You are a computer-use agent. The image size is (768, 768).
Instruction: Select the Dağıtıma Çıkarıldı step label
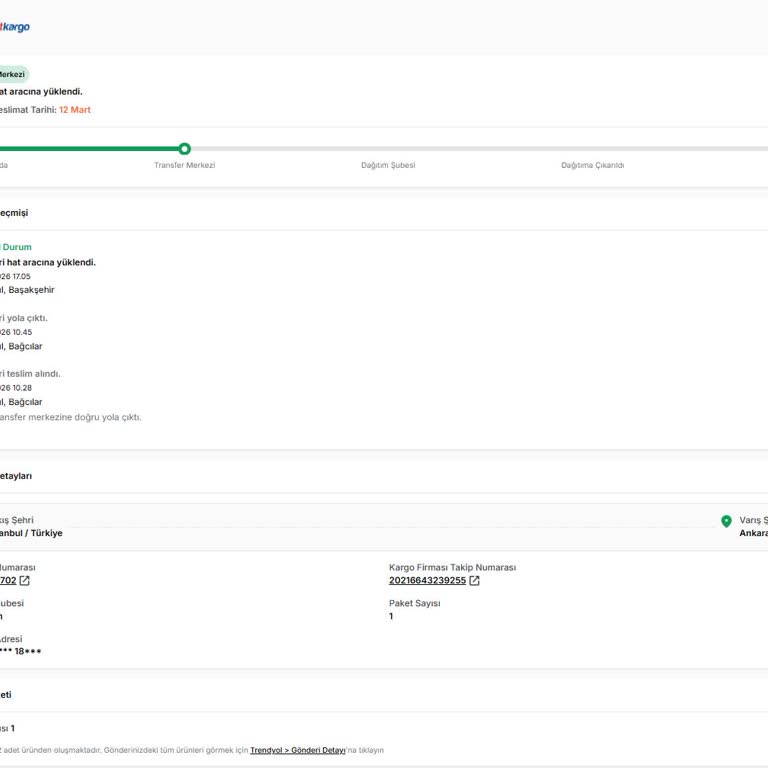tap(593, 165)
